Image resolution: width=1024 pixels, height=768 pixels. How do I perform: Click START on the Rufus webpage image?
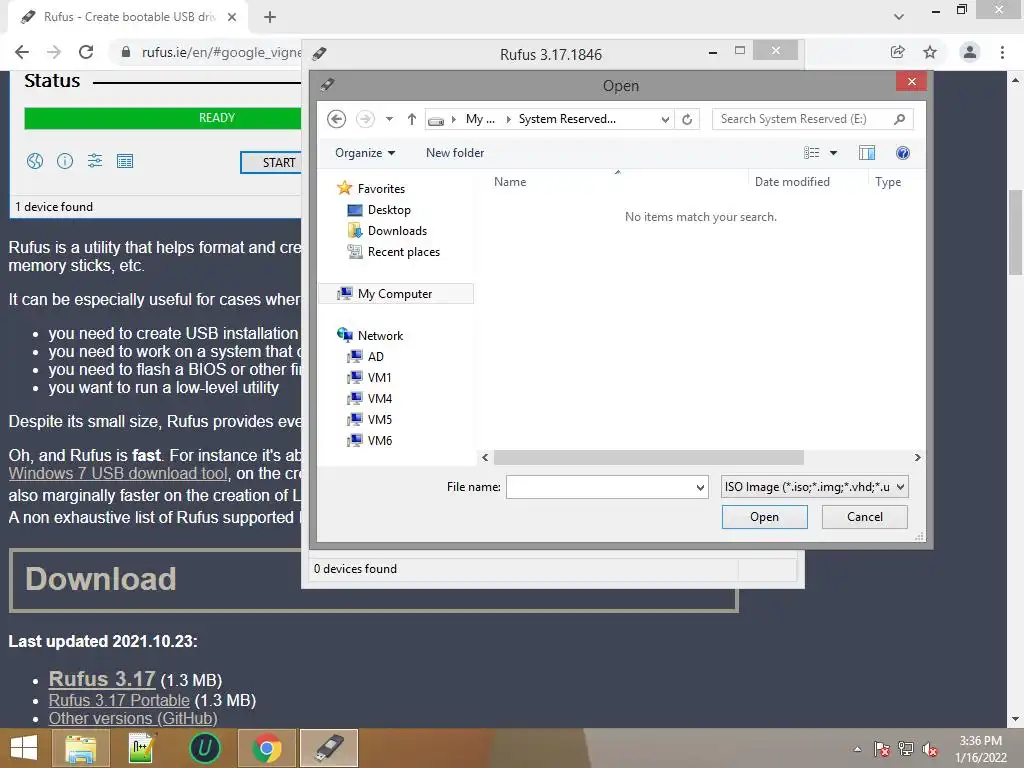(x=272, y=163)
